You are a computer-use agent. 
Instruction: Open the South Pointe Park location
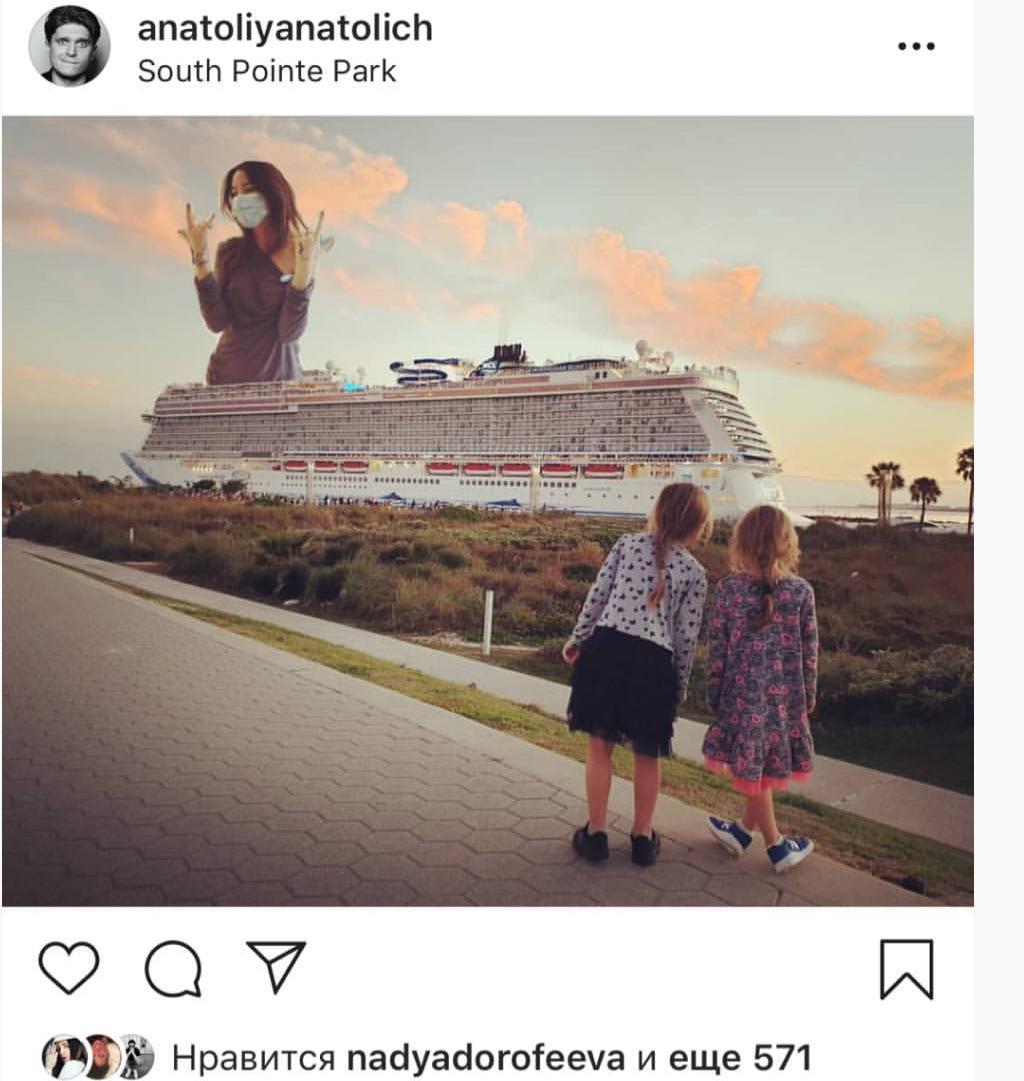(x=267, y=71)
